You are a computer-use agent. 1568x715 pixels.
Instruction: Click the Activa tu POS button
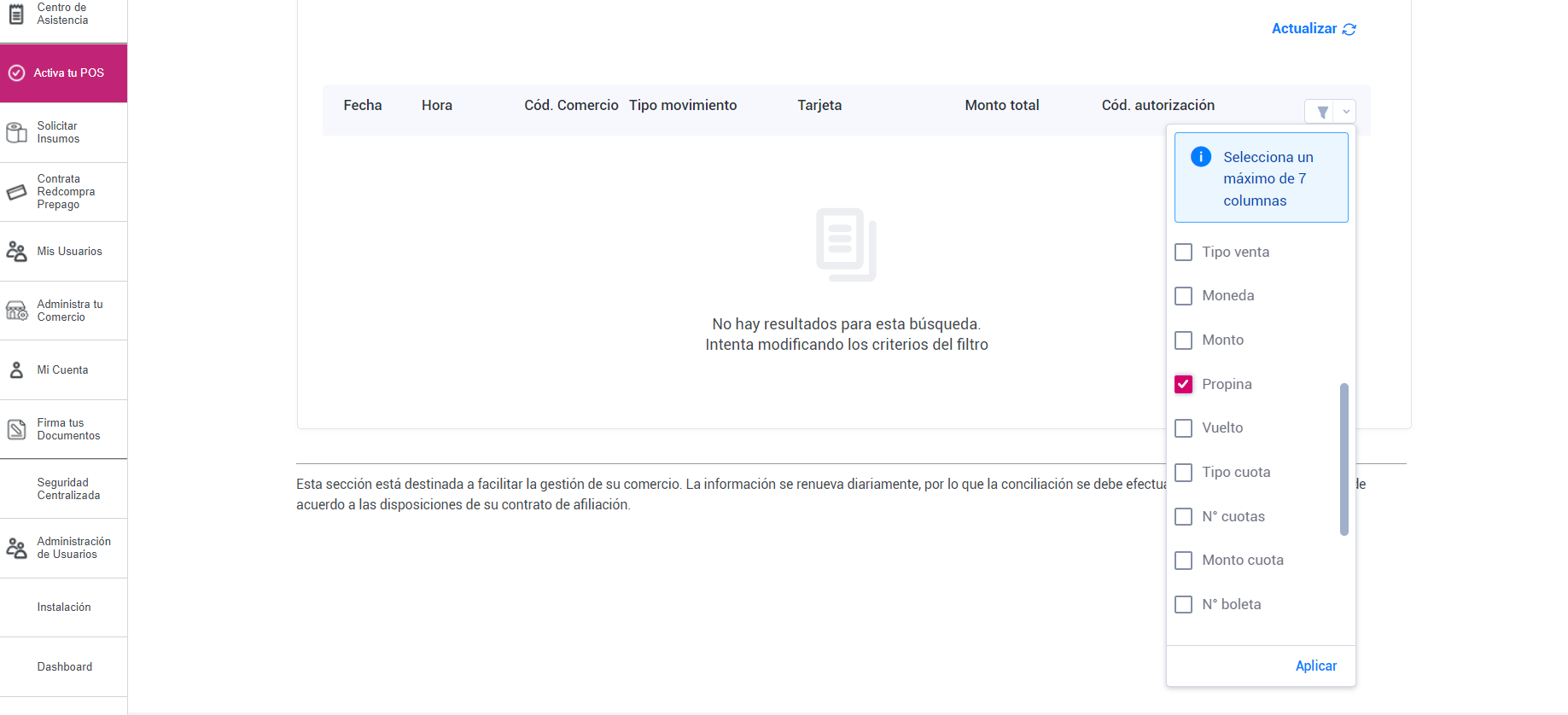point(63,73)
